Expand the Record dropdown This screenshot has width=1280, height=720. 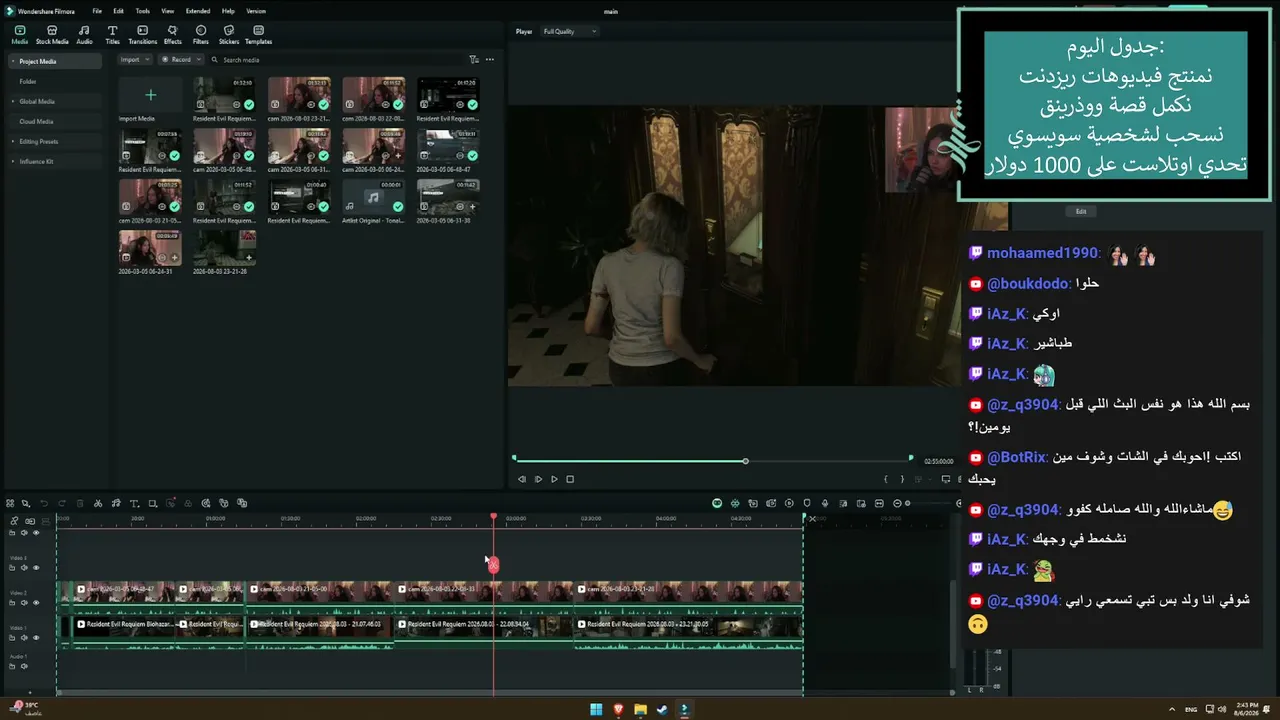[180, 60]
